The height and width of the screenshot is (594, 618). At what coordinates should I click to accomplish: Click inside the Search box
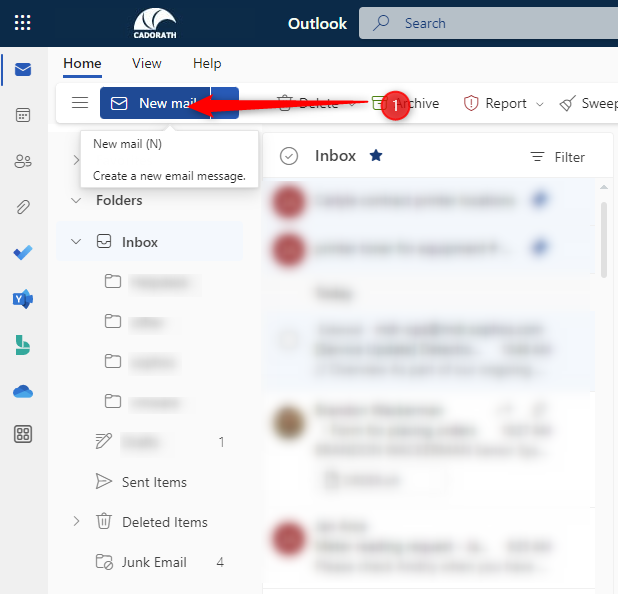pos(489,23)
